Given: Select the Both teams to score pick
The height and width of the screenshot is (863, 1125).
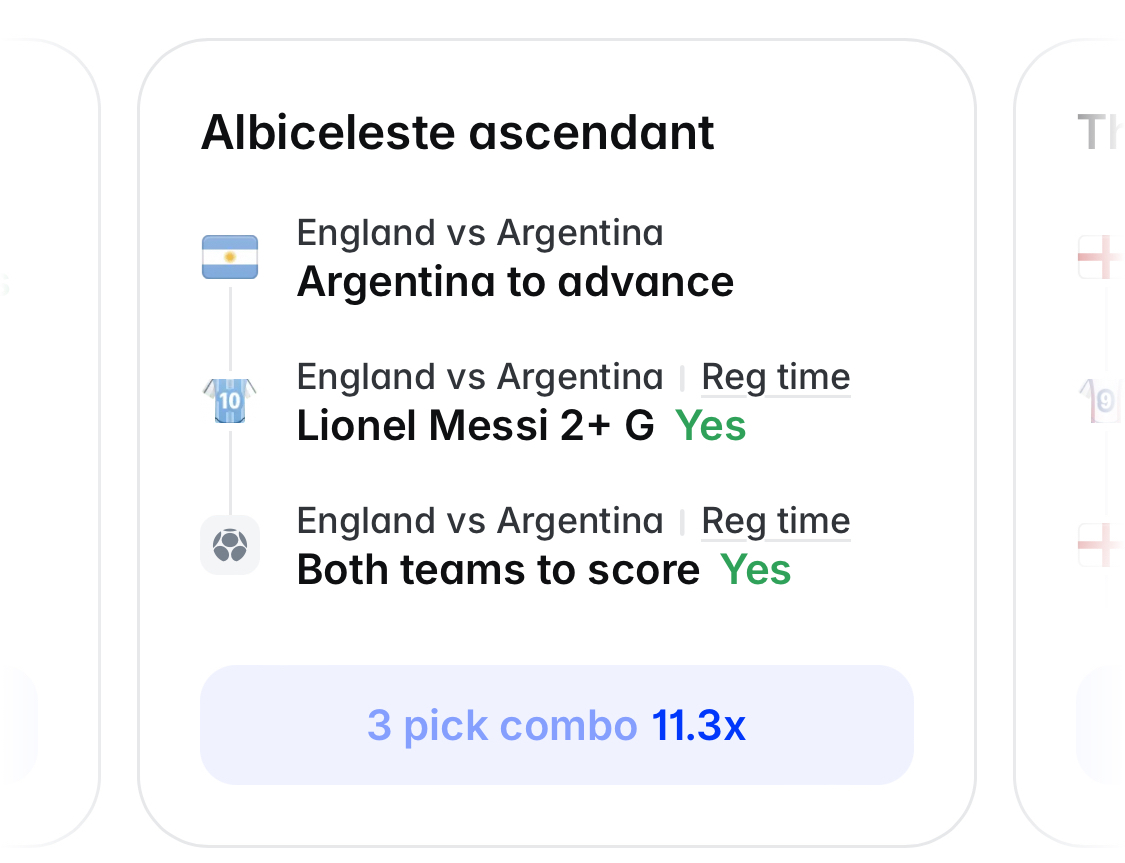Looking at the screenshot, I should [x=499, y=570].
